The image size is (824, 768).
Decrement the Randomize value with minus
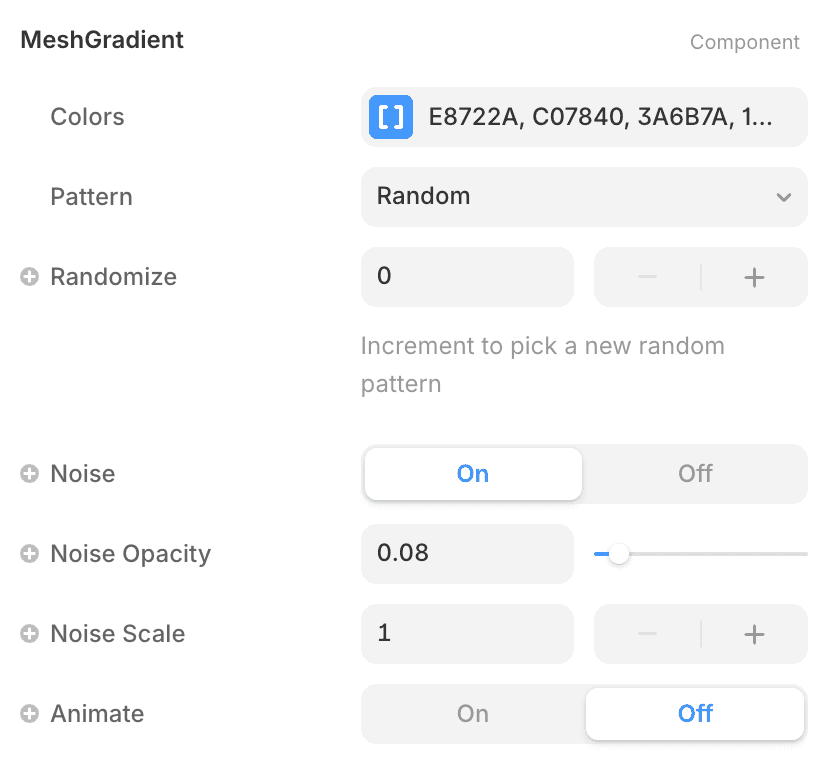point(647,277)
